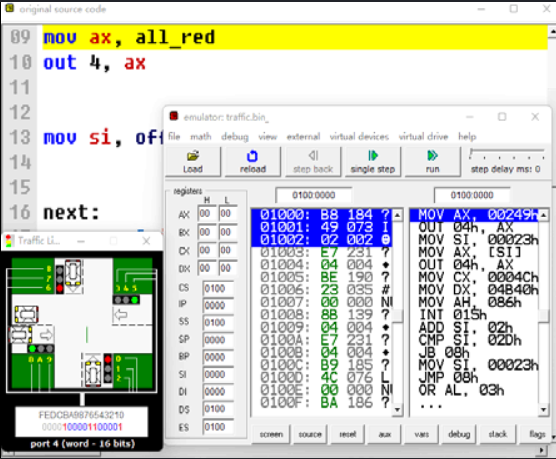The image size is (556, 459).
Task: Click the right-side traffic light with green lamp
Action: coord(126,300)
